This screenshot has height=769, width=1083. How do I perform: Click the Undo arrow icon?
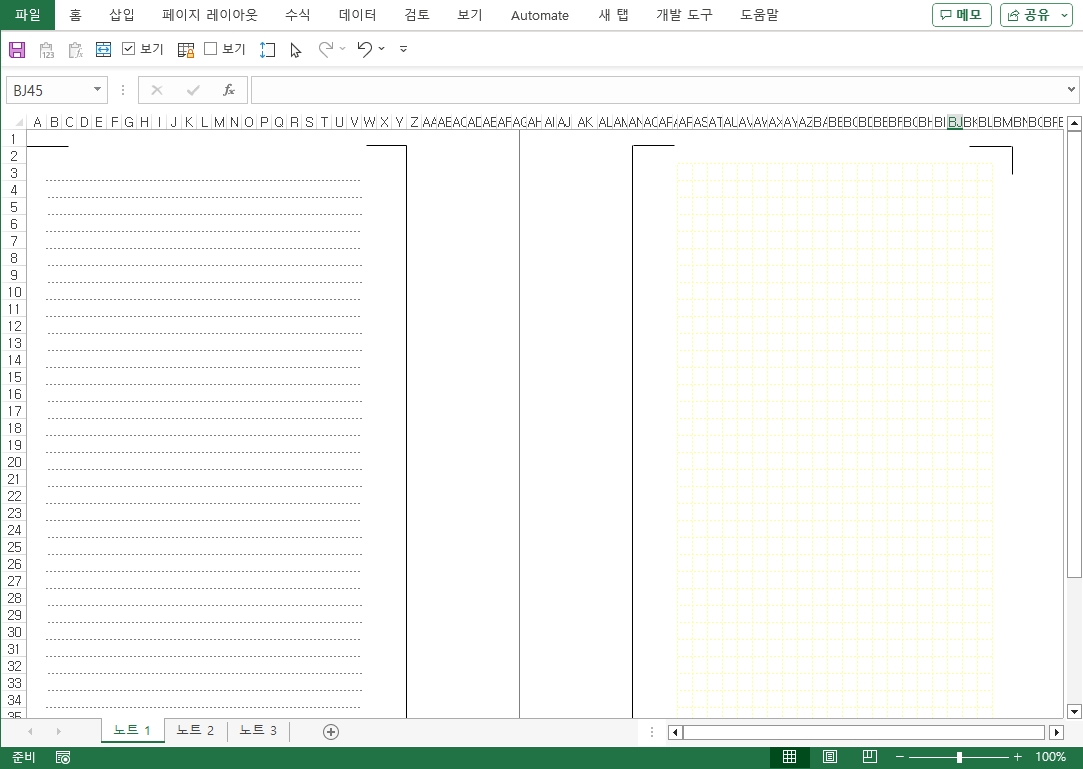click(365, 49)
